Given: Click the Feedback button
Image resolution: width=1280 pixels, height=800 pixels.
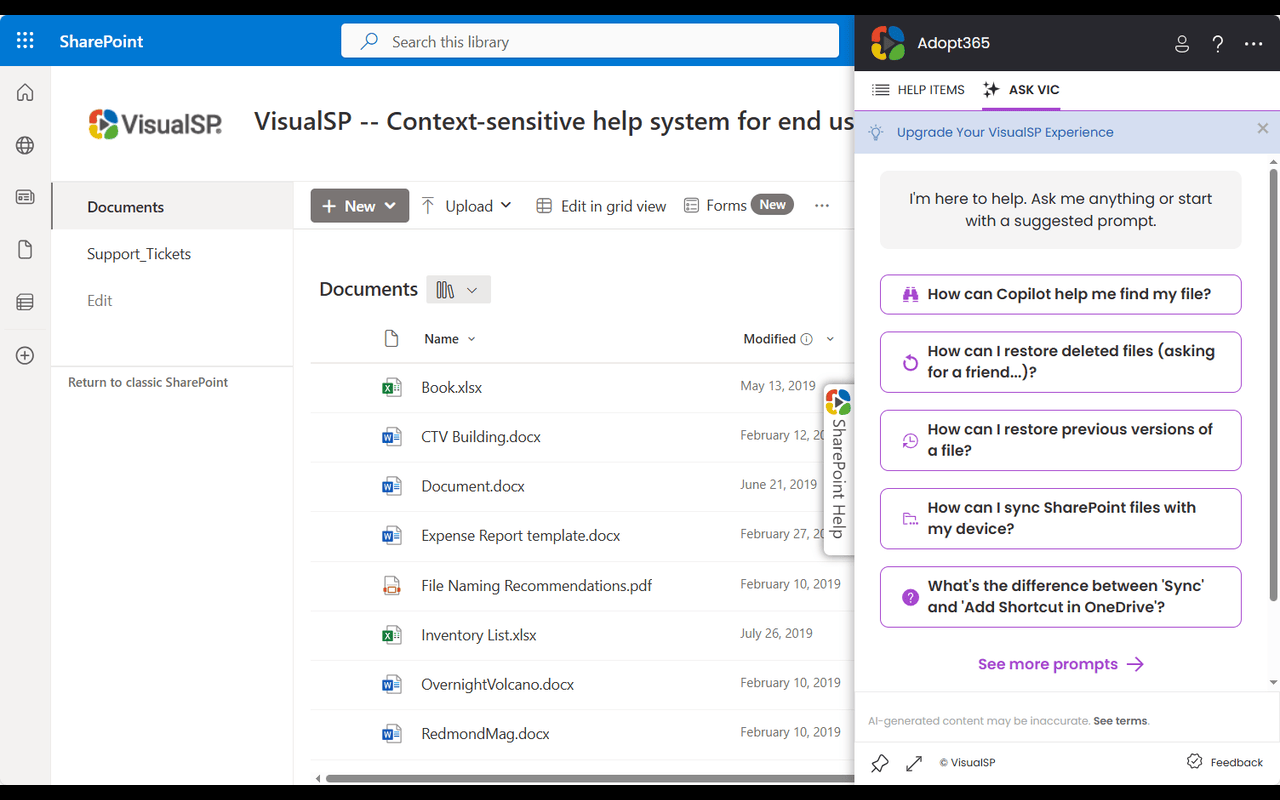Looking at the screenshot, I should [1225, 762].
